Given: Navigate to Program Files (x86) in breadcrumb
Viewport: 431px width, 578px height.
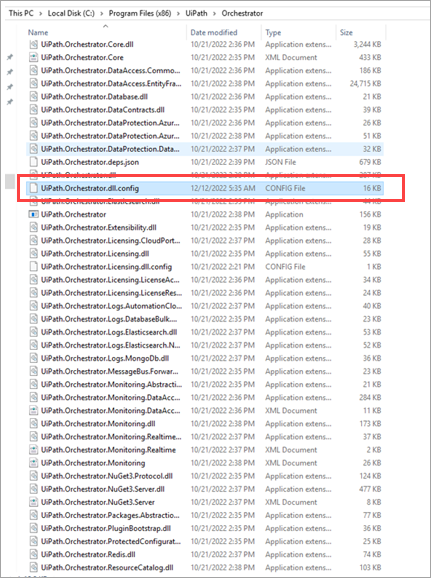Looking at the screenshot, I should [140, 13].
